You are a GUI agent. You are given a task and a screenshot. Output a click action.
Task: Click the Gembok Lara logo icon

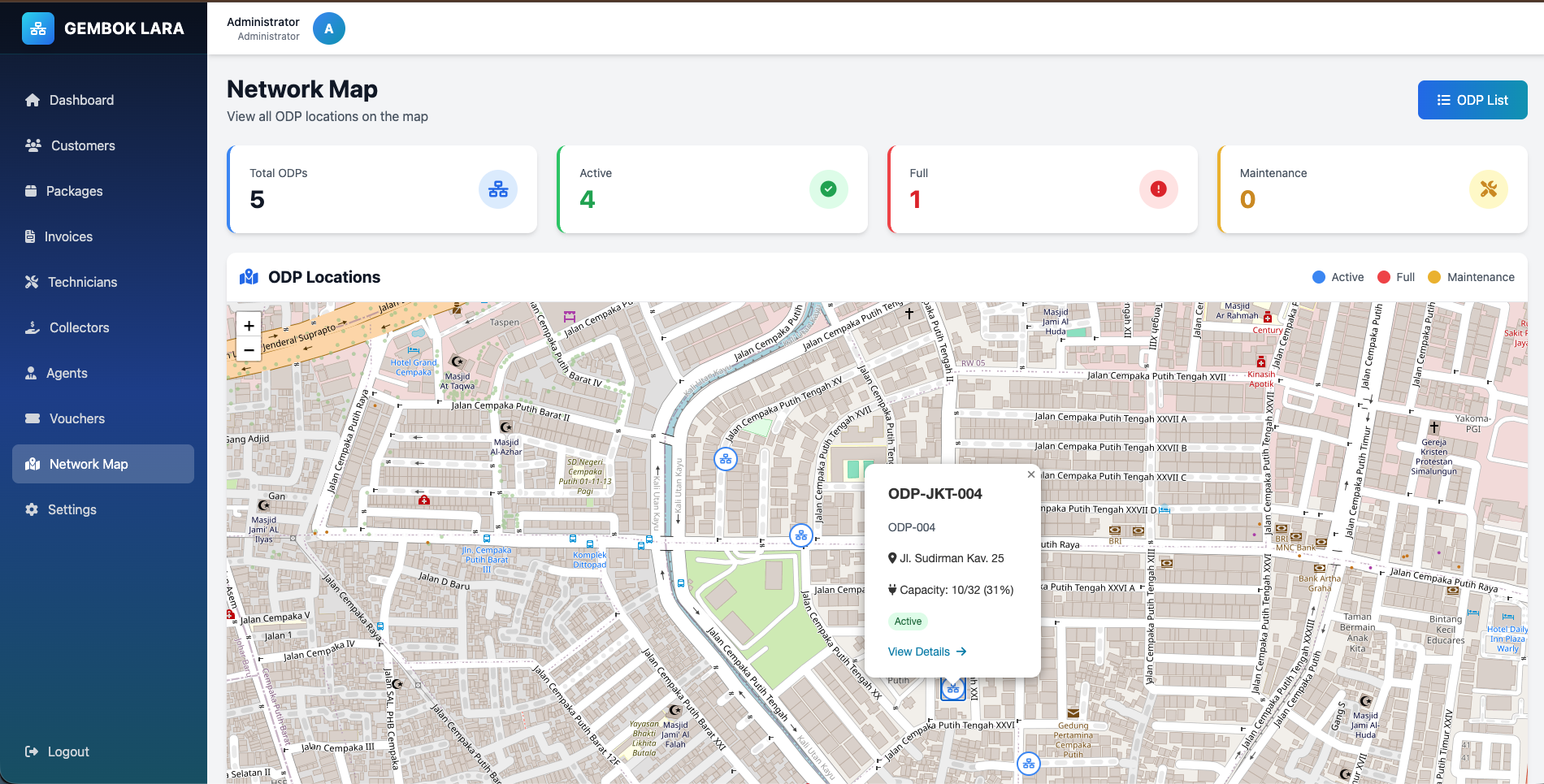(x=38, y=28)
